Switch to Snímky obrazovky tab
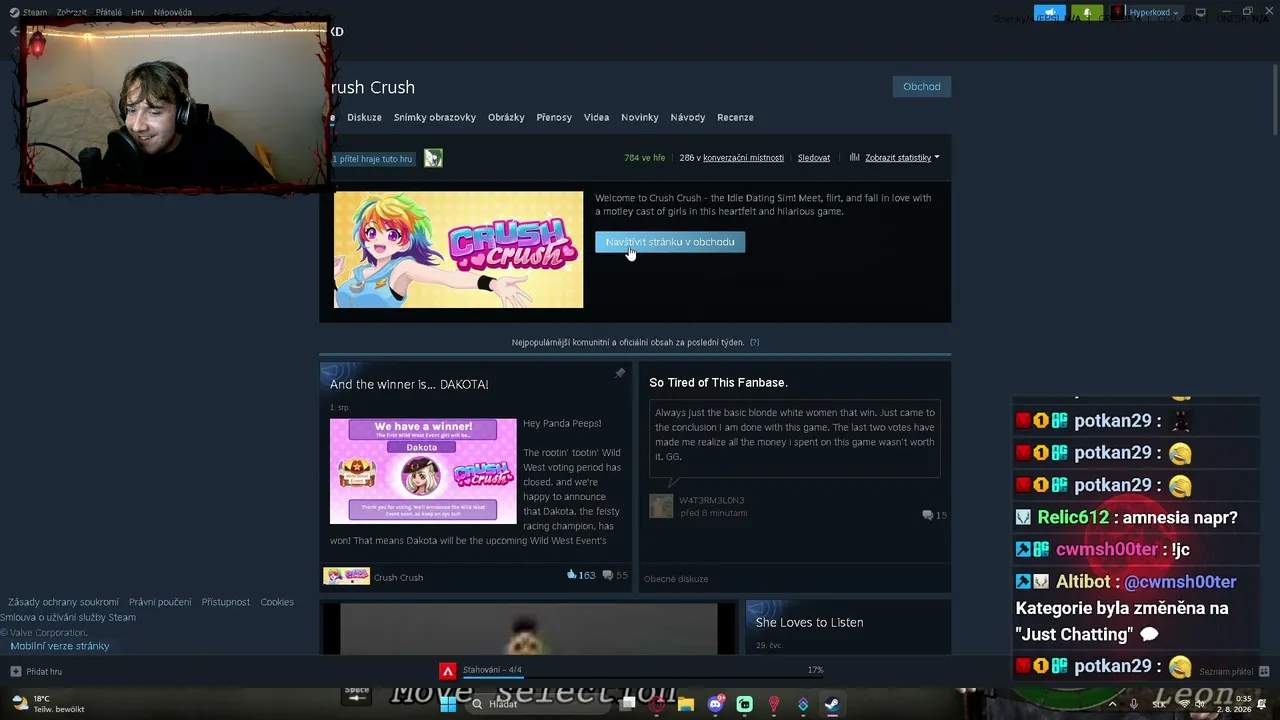 435,117
